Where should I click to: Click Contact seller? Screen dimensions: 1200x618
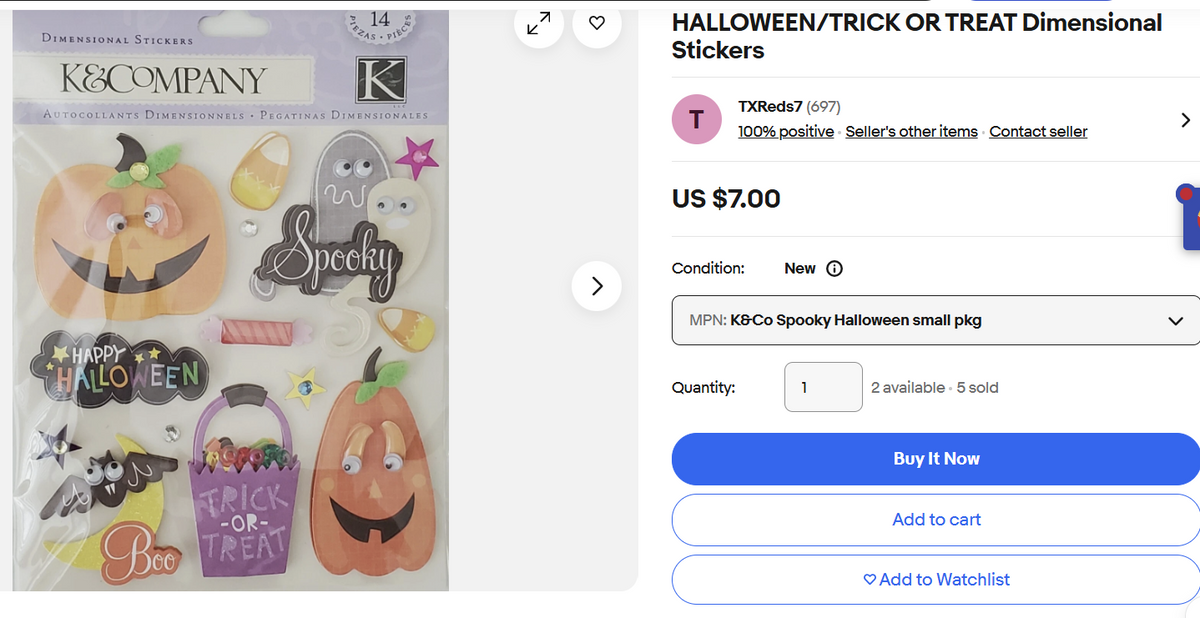click(x=1037, y=131)
